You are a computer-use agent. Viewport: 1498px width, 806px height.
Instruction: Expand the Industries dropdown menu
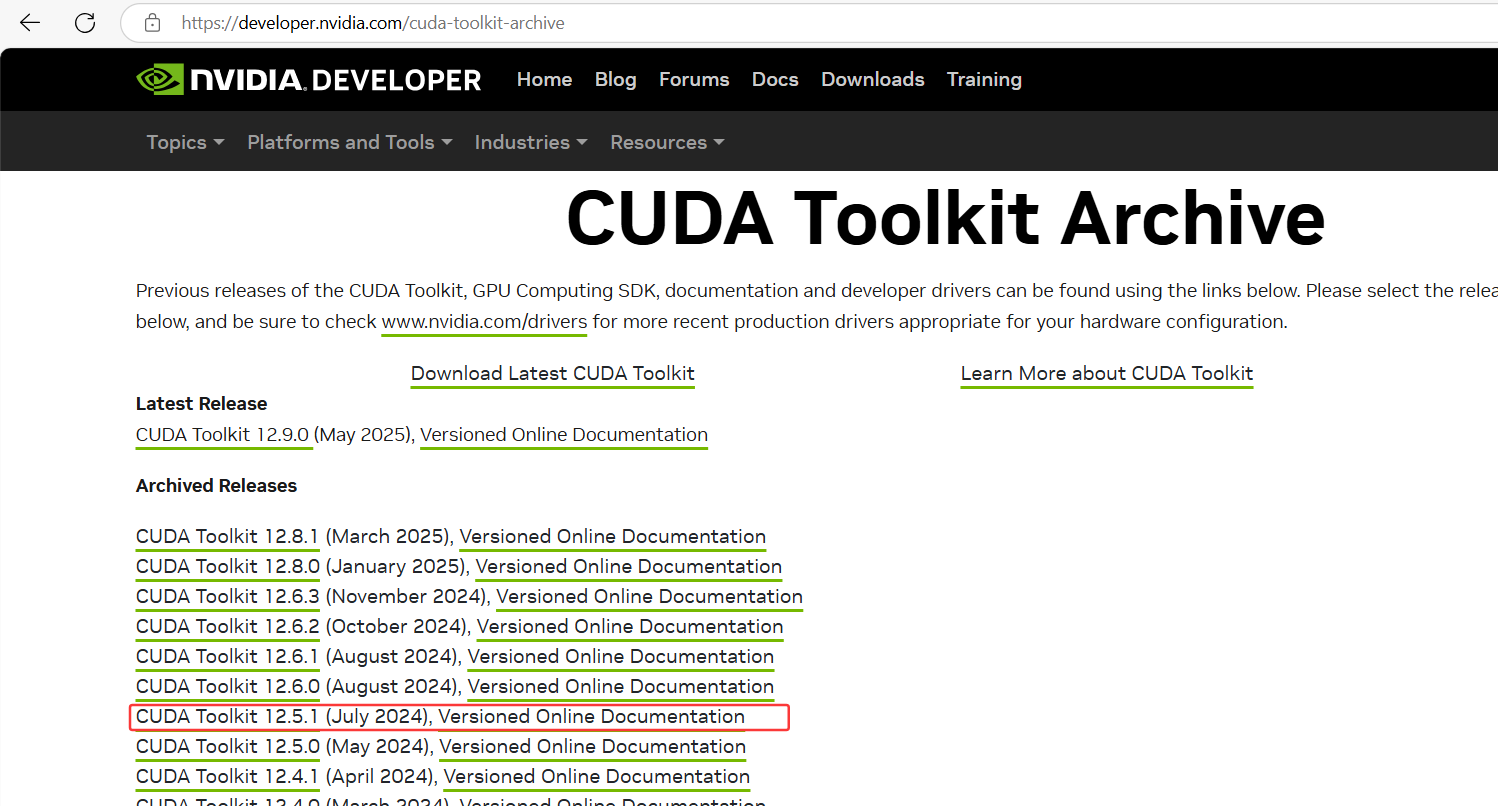pyautogui.click(x=529, y=142)
